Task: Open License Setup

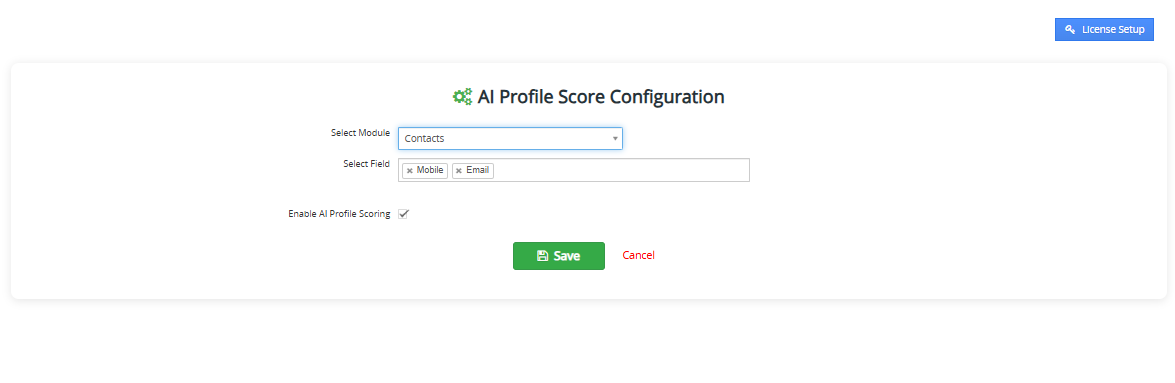Action: coord(1105,30)
